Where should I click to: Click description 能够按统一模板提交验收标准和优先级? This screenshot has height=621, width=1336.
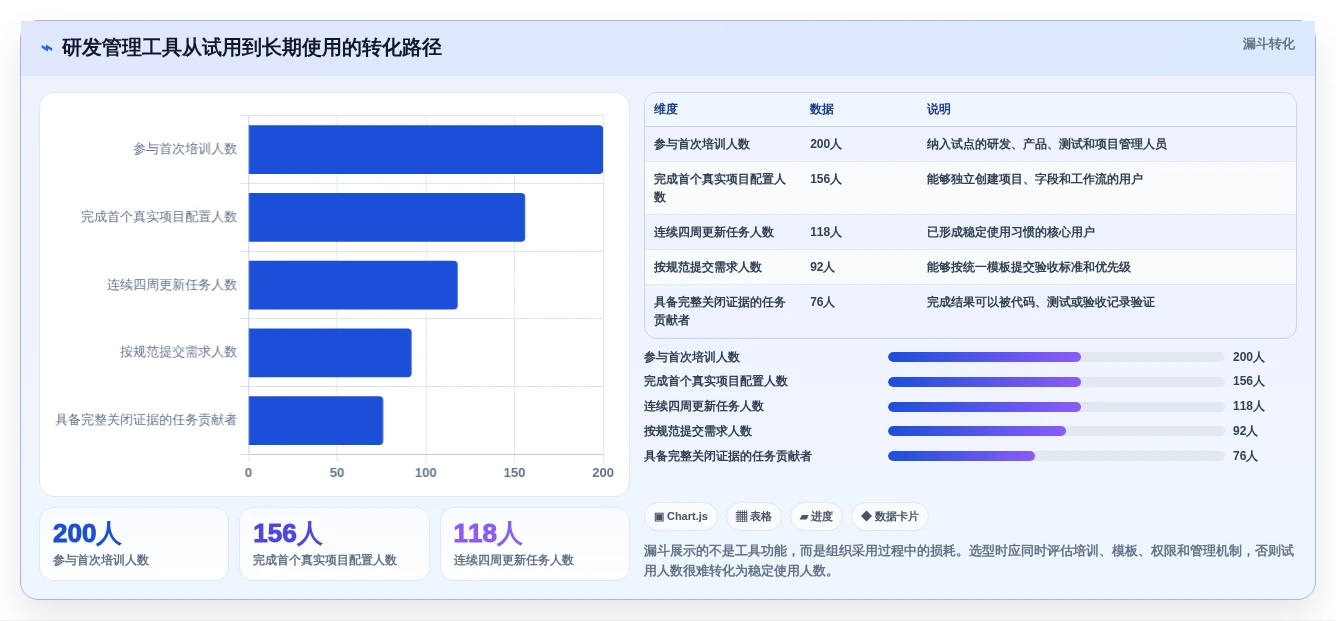[1029, 267]
